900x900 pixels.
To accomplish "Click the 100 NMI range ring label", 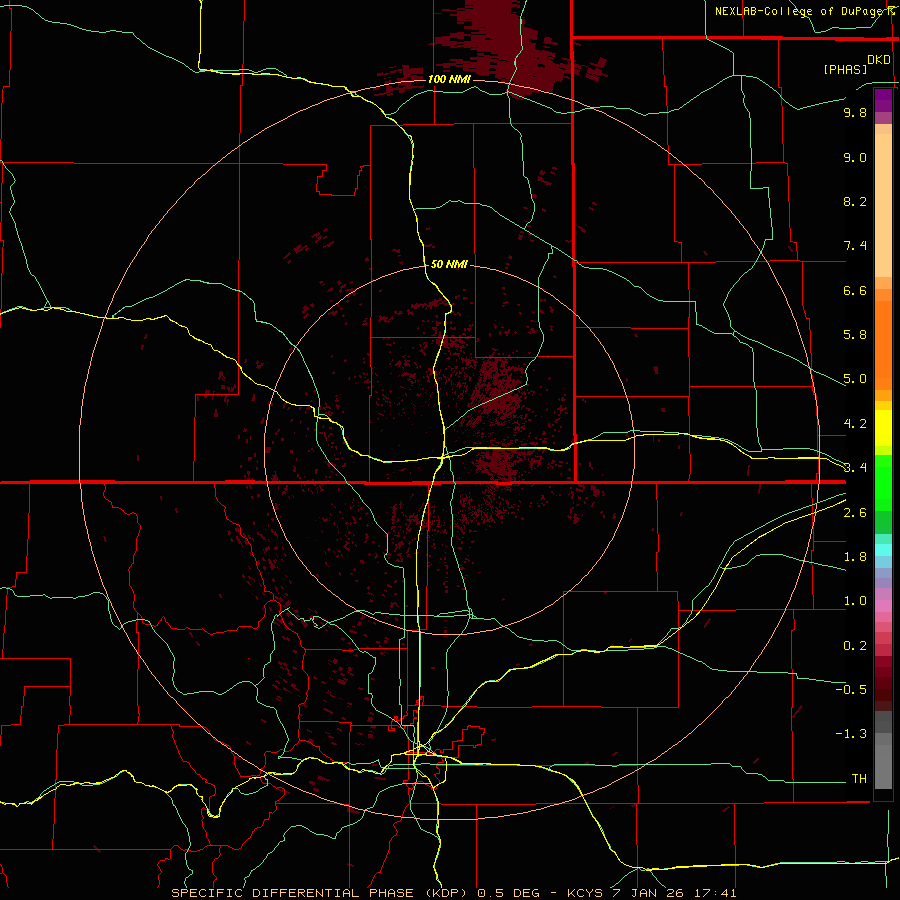I will point(449,79).
